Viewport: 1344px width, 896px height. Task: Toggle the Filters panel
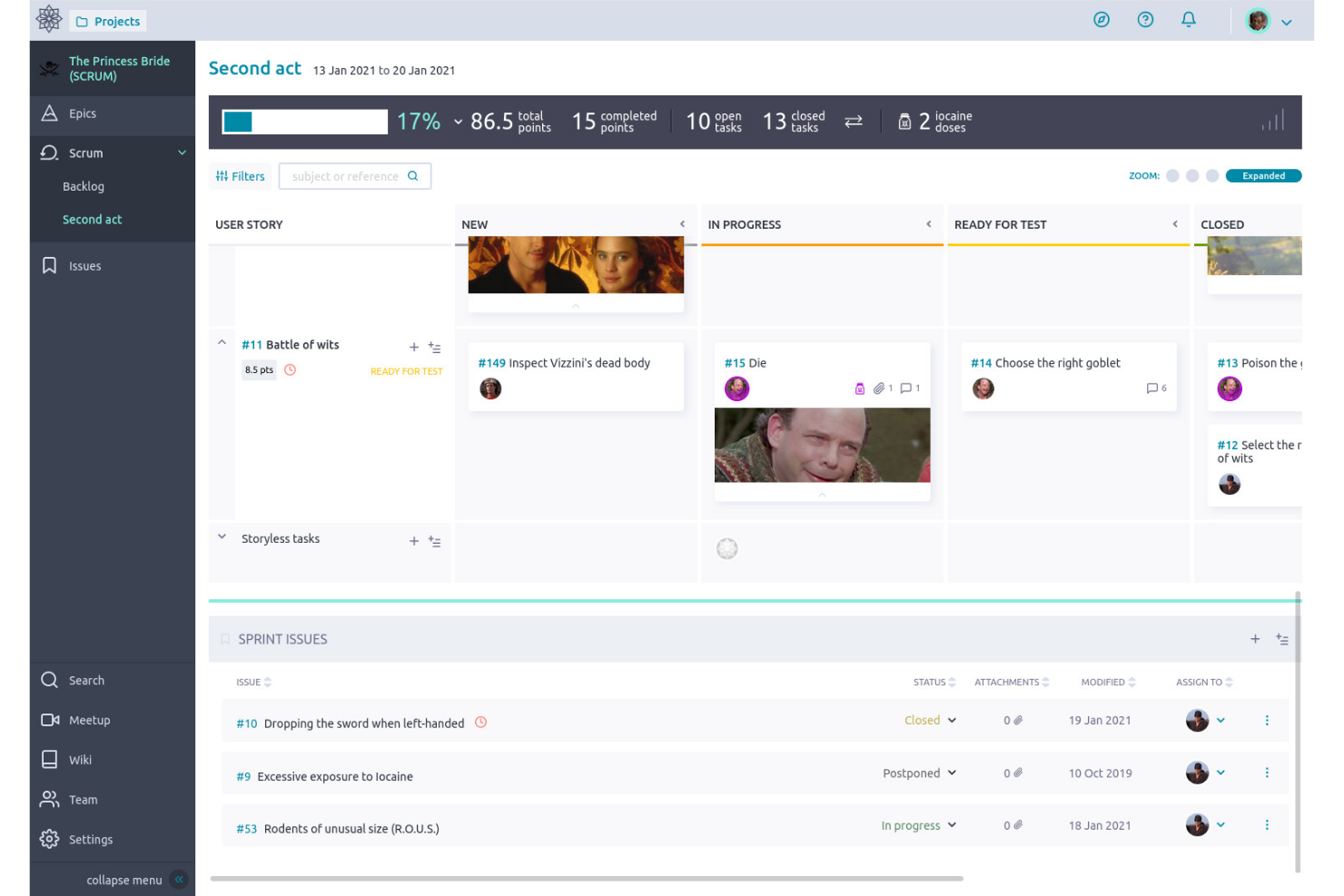(241, 176)
